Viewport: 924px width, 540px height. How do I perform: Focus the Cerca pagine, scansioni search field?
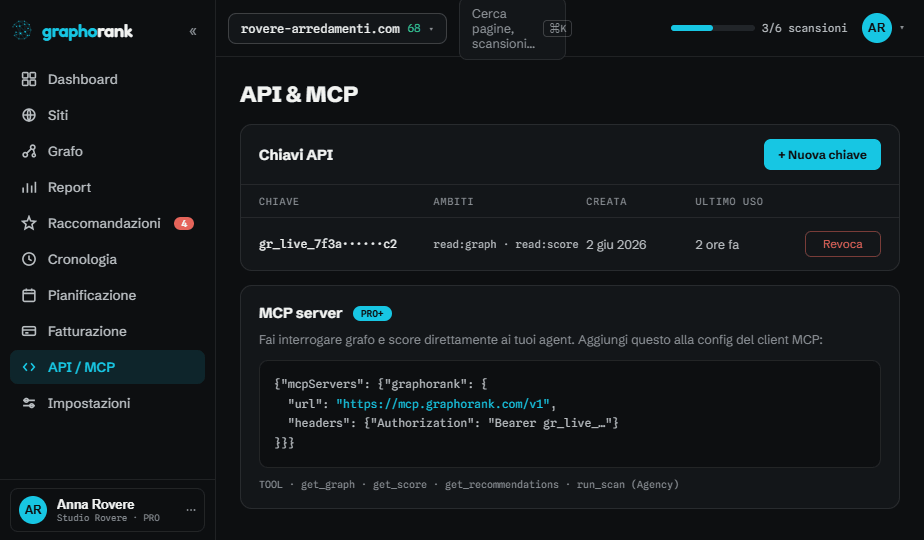(x=512, y=28)
